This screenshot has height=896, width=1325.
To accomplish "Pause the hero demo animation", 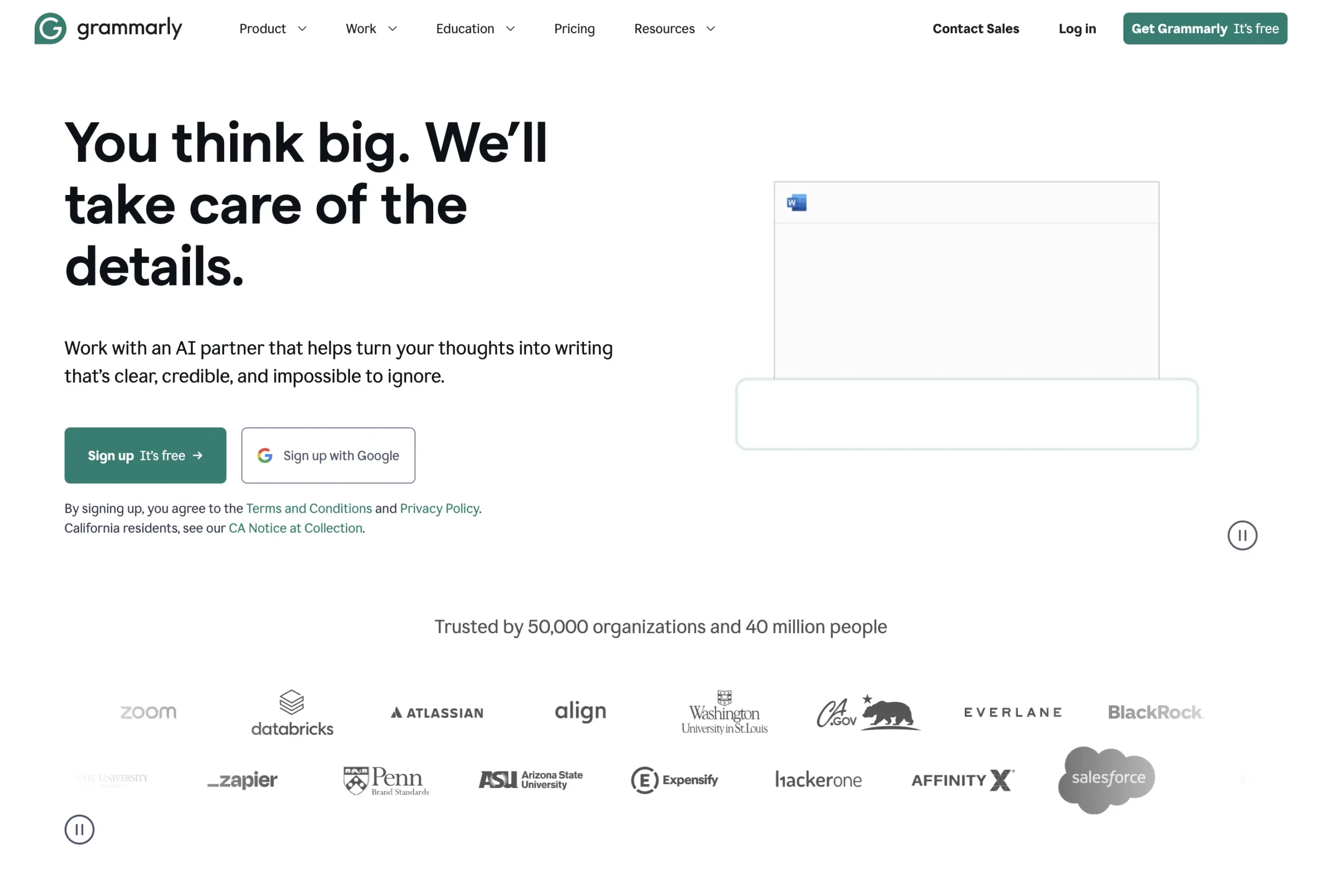I will click(1242, 535).
